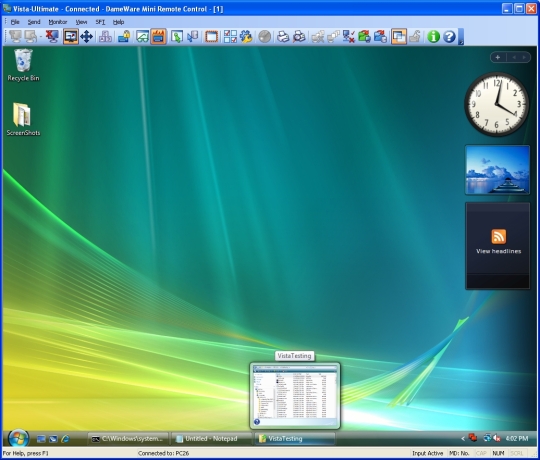540x460 pixels.
Task: Click the printer toolbar icon
Action: (283, 36)
